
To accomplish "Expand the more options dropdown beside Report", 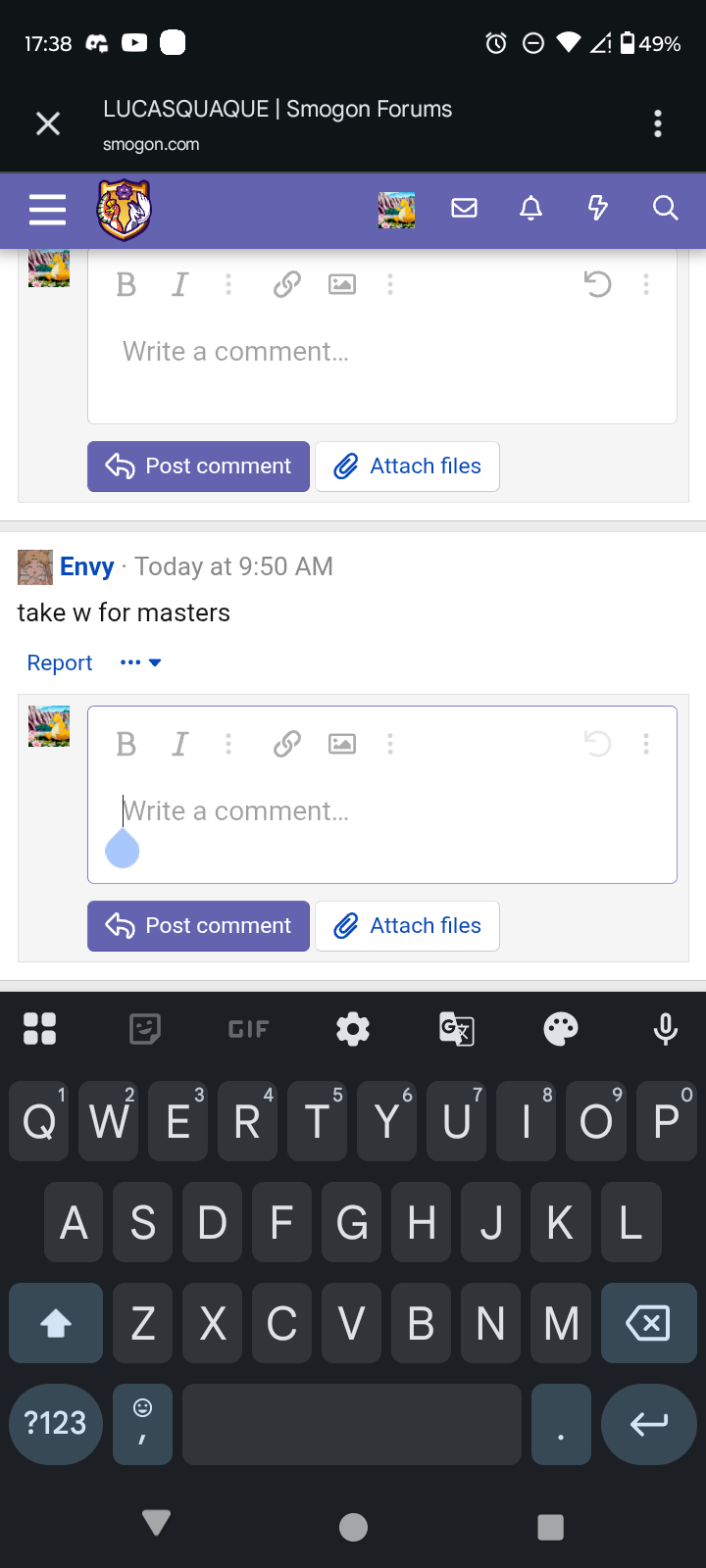I will (141, 662).
